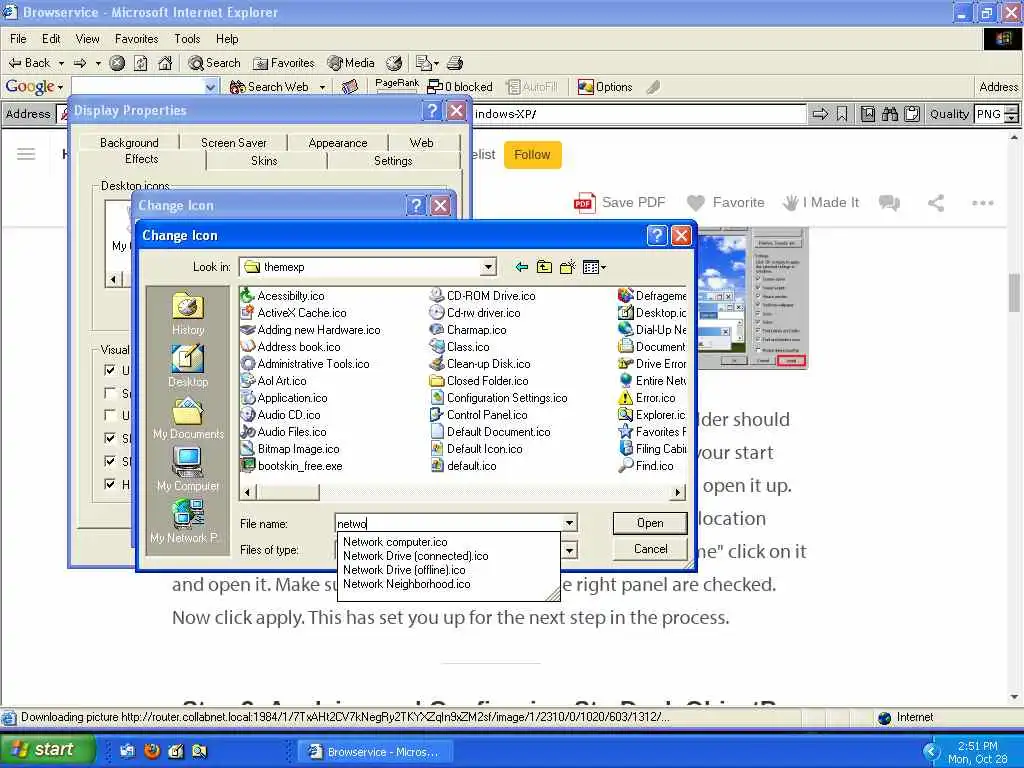Click the bookmark icon beside address bar
1024x768 pixels.
842,114
